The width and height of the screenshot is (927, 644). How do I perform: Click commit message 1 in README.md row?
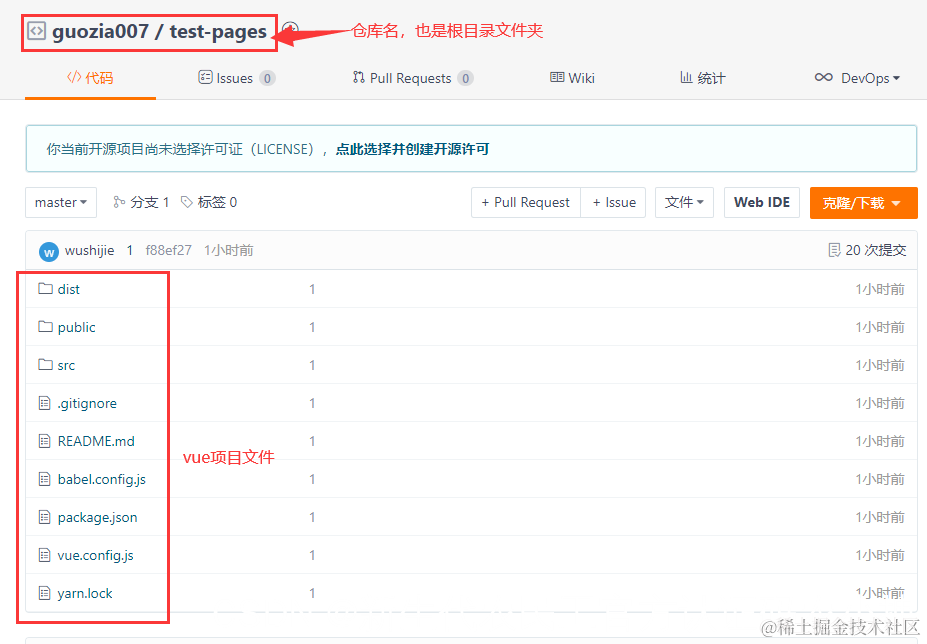(x=312, y=441)
